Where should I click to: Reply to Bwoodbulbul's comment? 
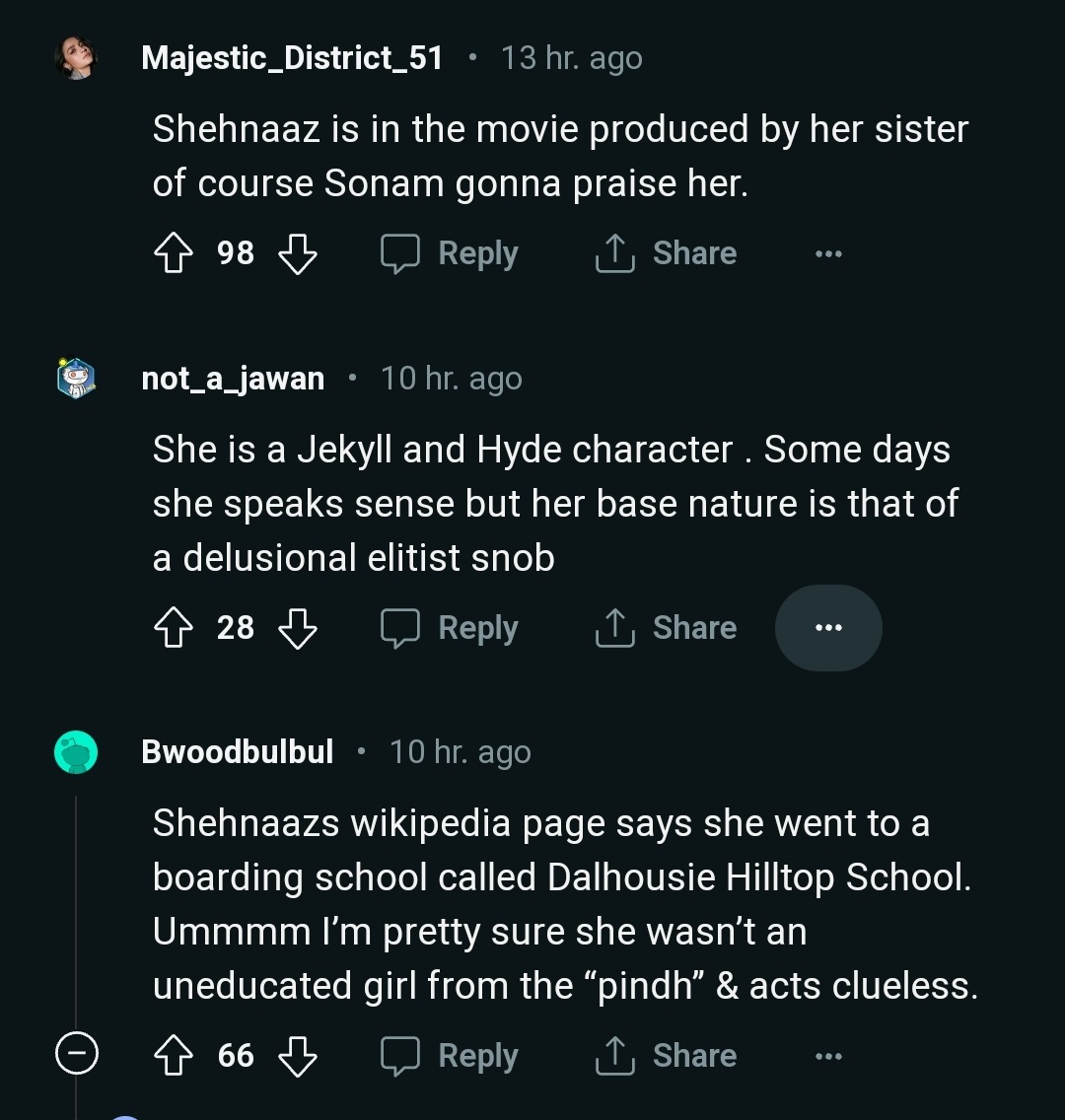click(451, 1056)
